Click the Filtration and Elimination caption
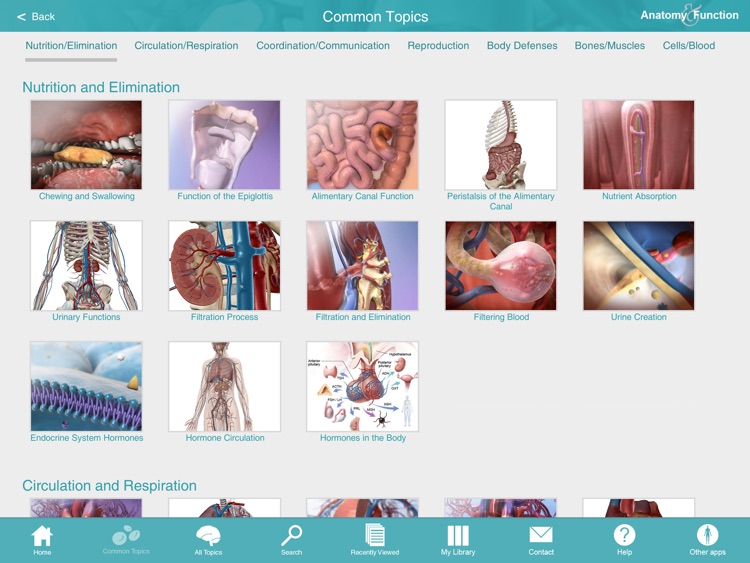This screenshot has width=750, height=563. point(363,317)
